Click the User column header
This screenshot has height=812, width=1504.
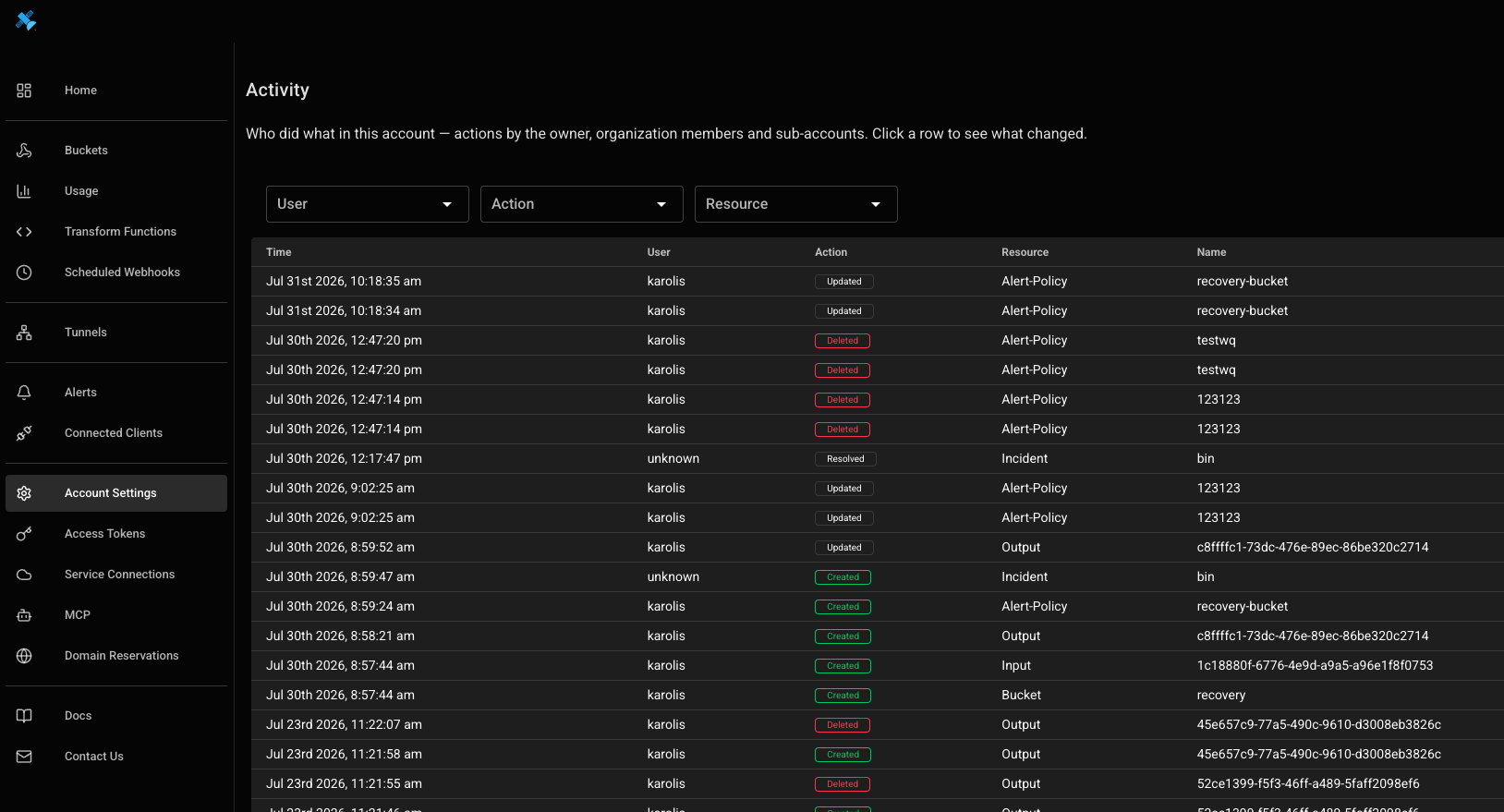pyautogui.click(x=659, y=252)
